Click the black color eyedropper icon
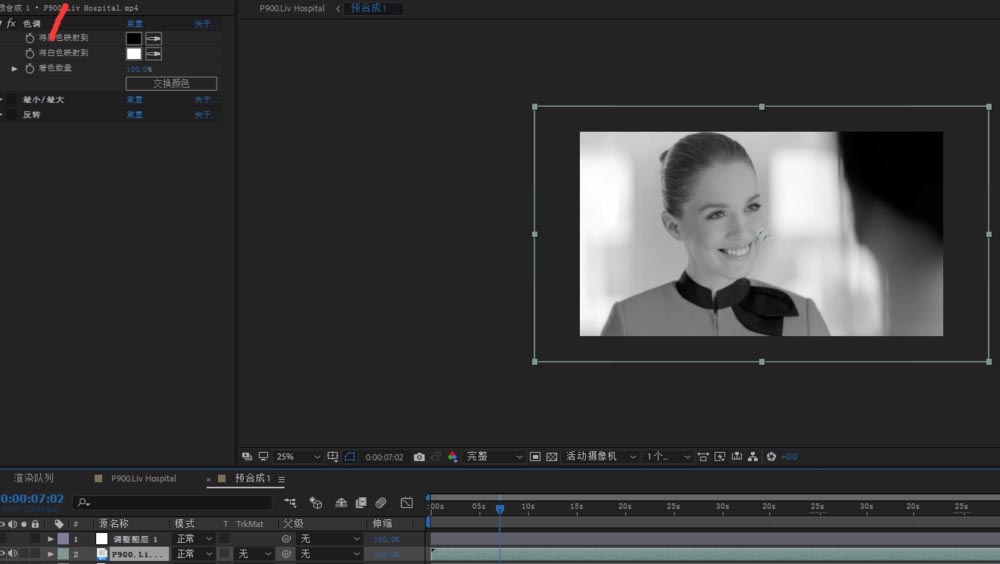 (154, 38)
